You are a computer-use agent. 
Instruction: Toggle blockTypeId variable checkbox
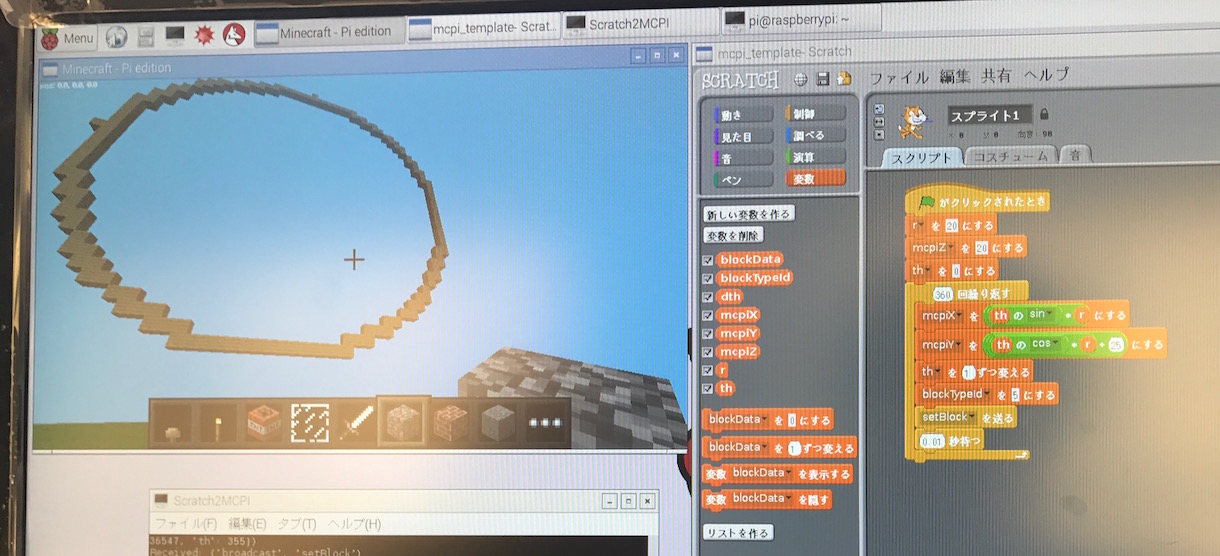click(x=708, y=278)
